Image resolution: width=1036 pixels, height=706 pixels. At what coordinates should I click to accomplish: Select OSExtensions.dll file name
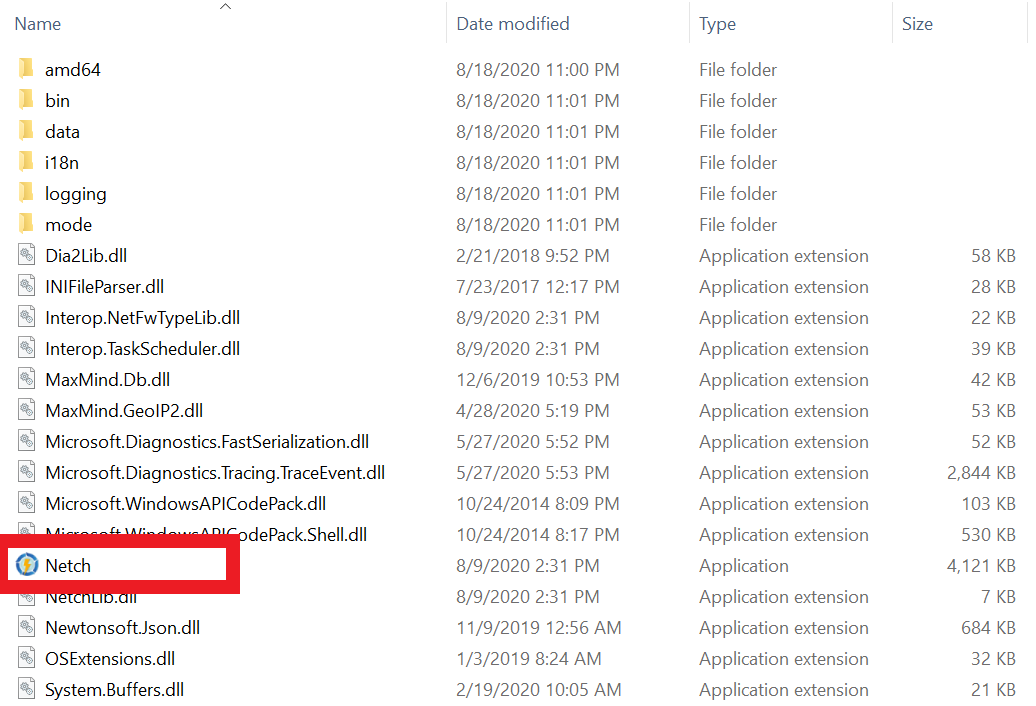pyautogui.click(x=110, y=659)
